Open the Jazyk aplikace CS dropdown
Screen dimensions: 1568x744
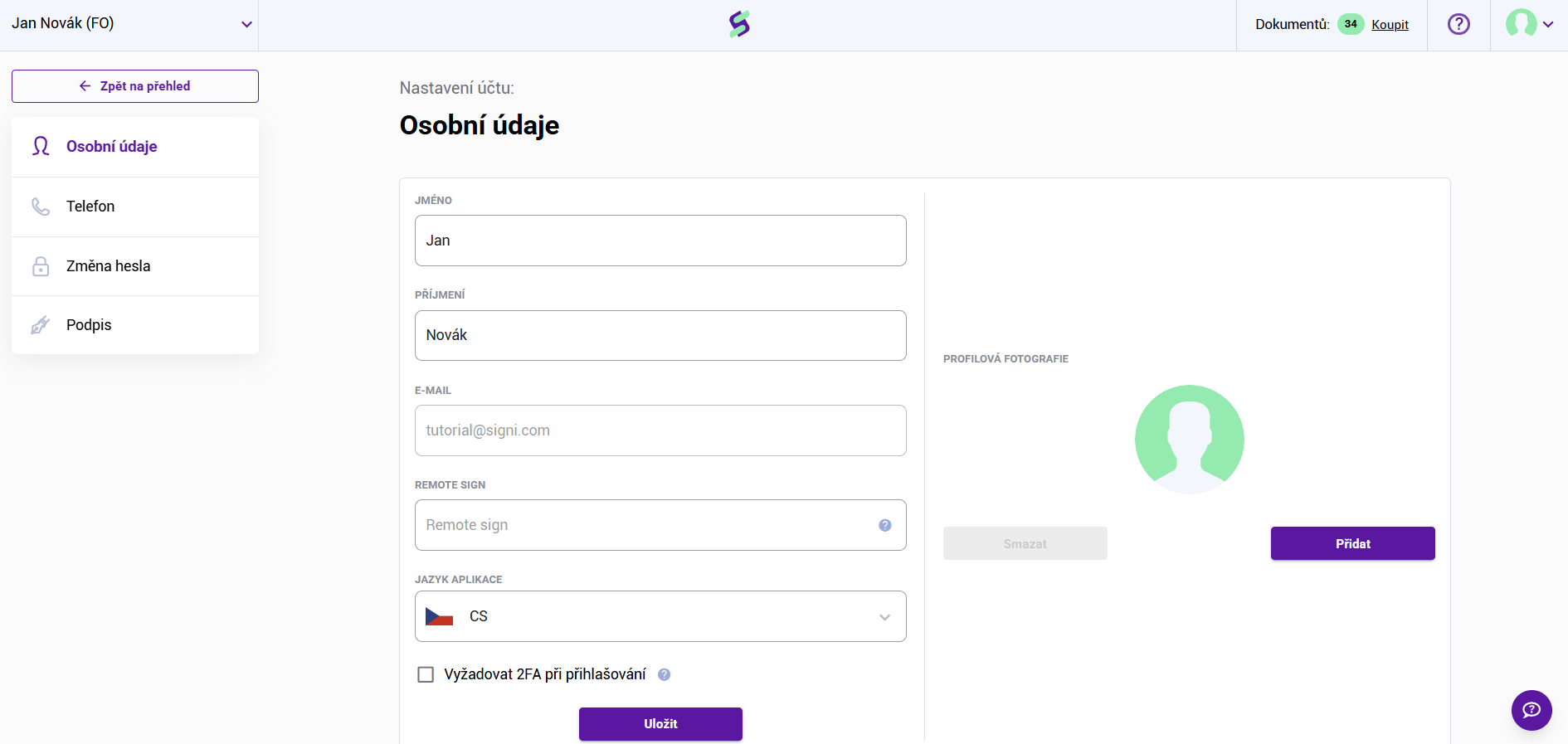[660, 616]
